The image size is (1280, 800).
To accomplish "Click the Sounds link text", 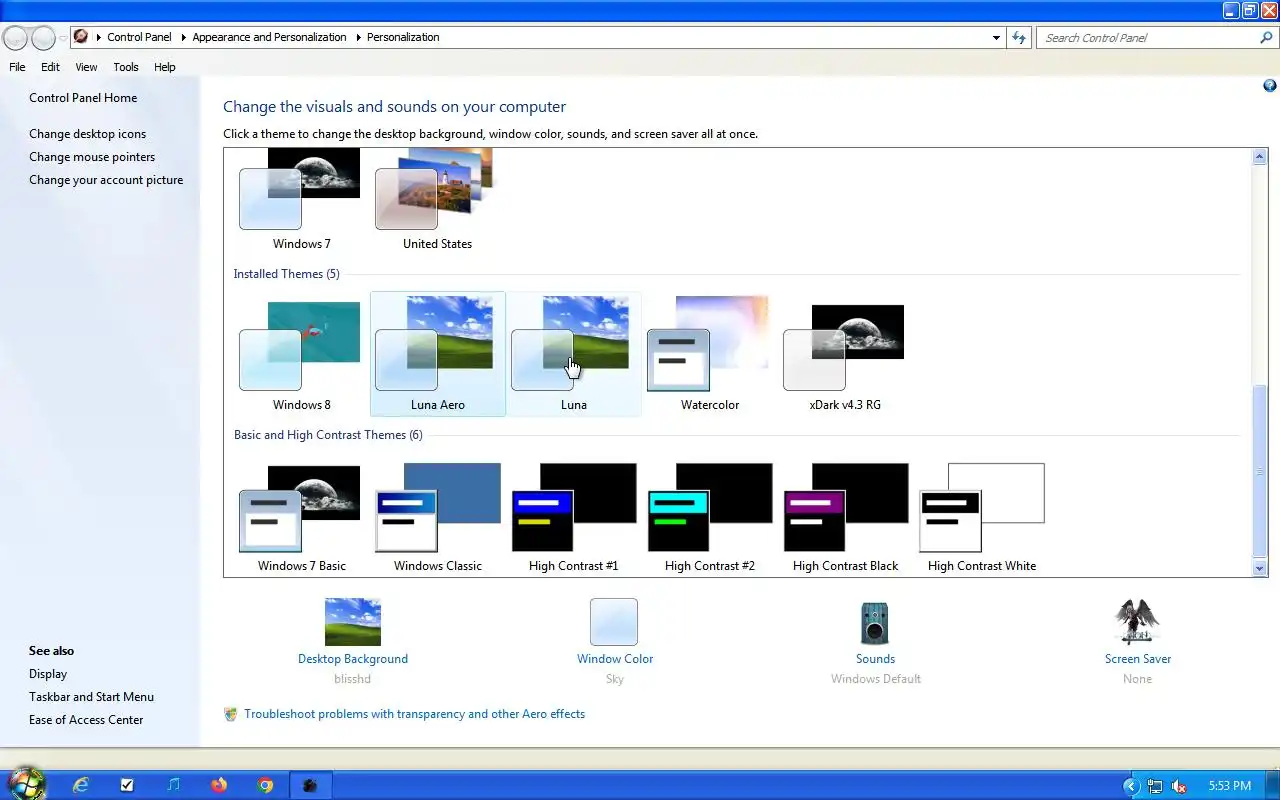I will pos(875,659).
